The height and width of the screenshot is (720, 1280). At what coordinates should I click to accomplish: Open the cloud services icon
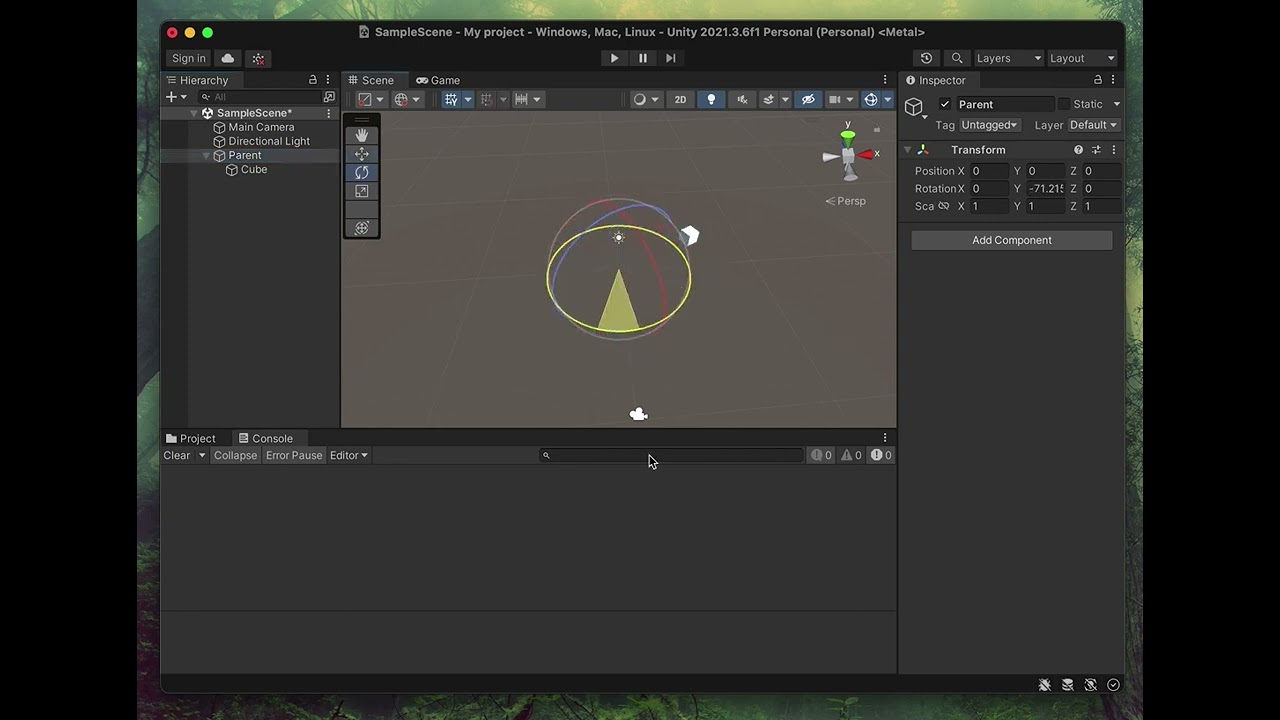coord(228,58)
